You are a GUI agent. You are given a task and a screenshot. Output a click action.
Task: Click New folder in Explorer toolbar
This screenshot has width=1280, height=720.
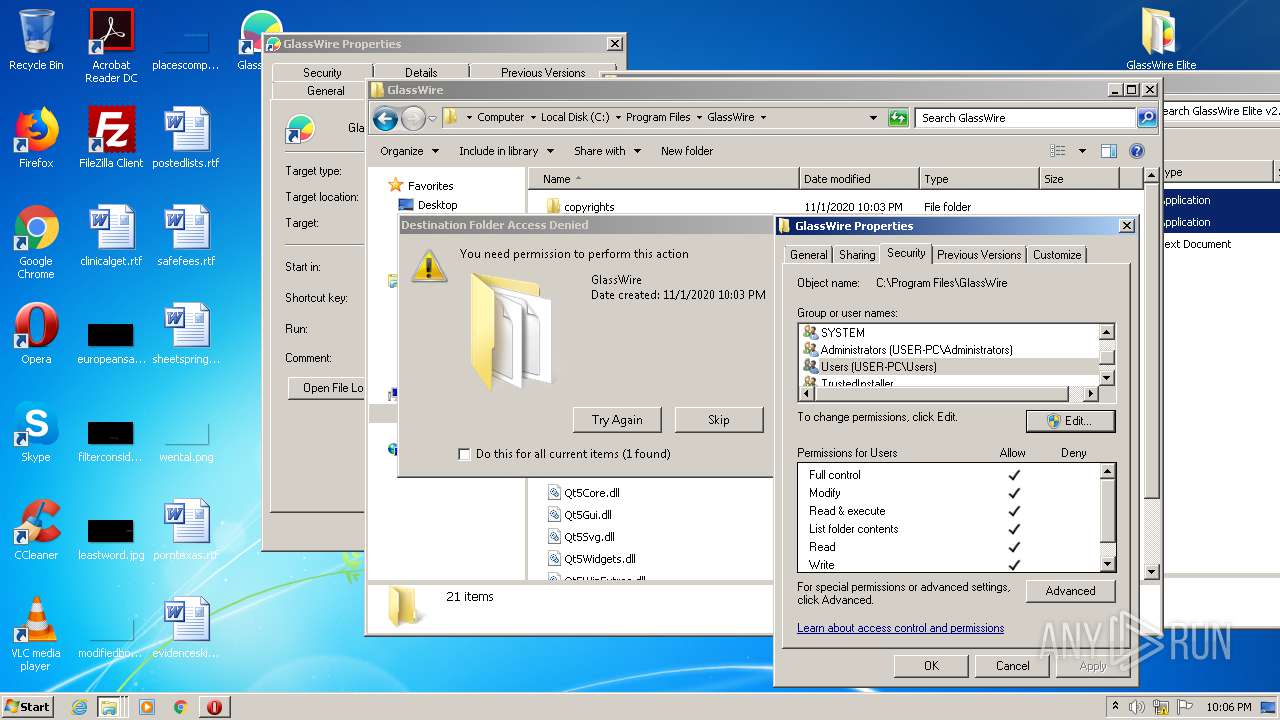pyautogui.click(x=687, y=151)
